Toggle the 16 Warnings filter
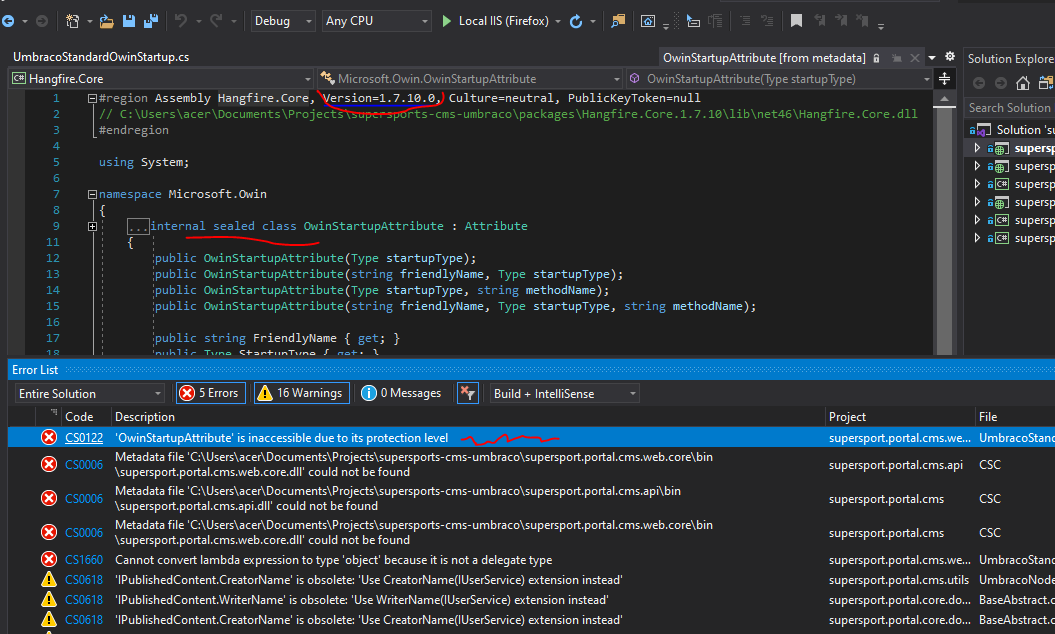 (x=301, y=393)
